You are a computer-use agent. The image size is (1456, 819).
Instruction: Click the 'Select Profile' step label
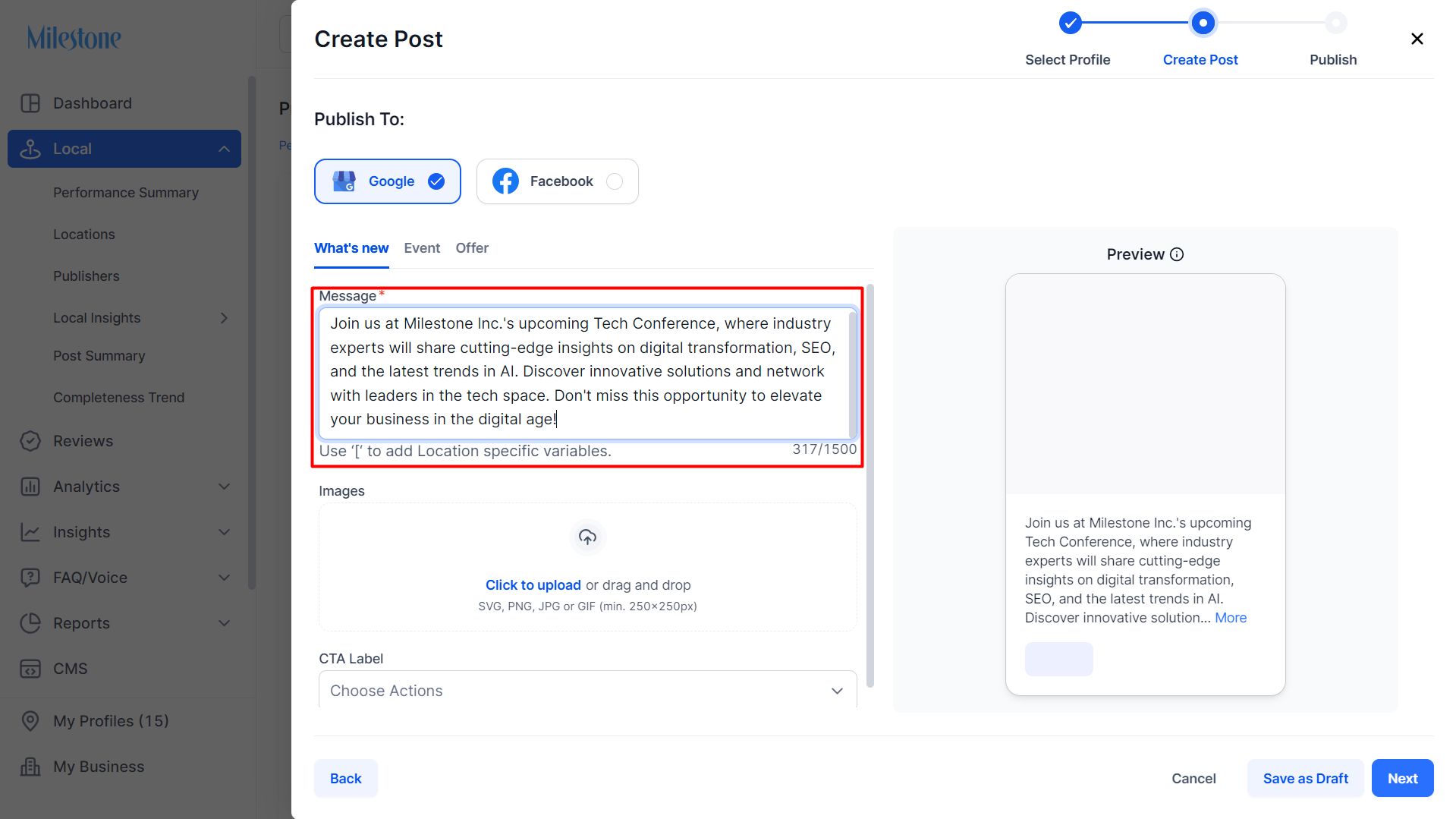(1068, 60)
